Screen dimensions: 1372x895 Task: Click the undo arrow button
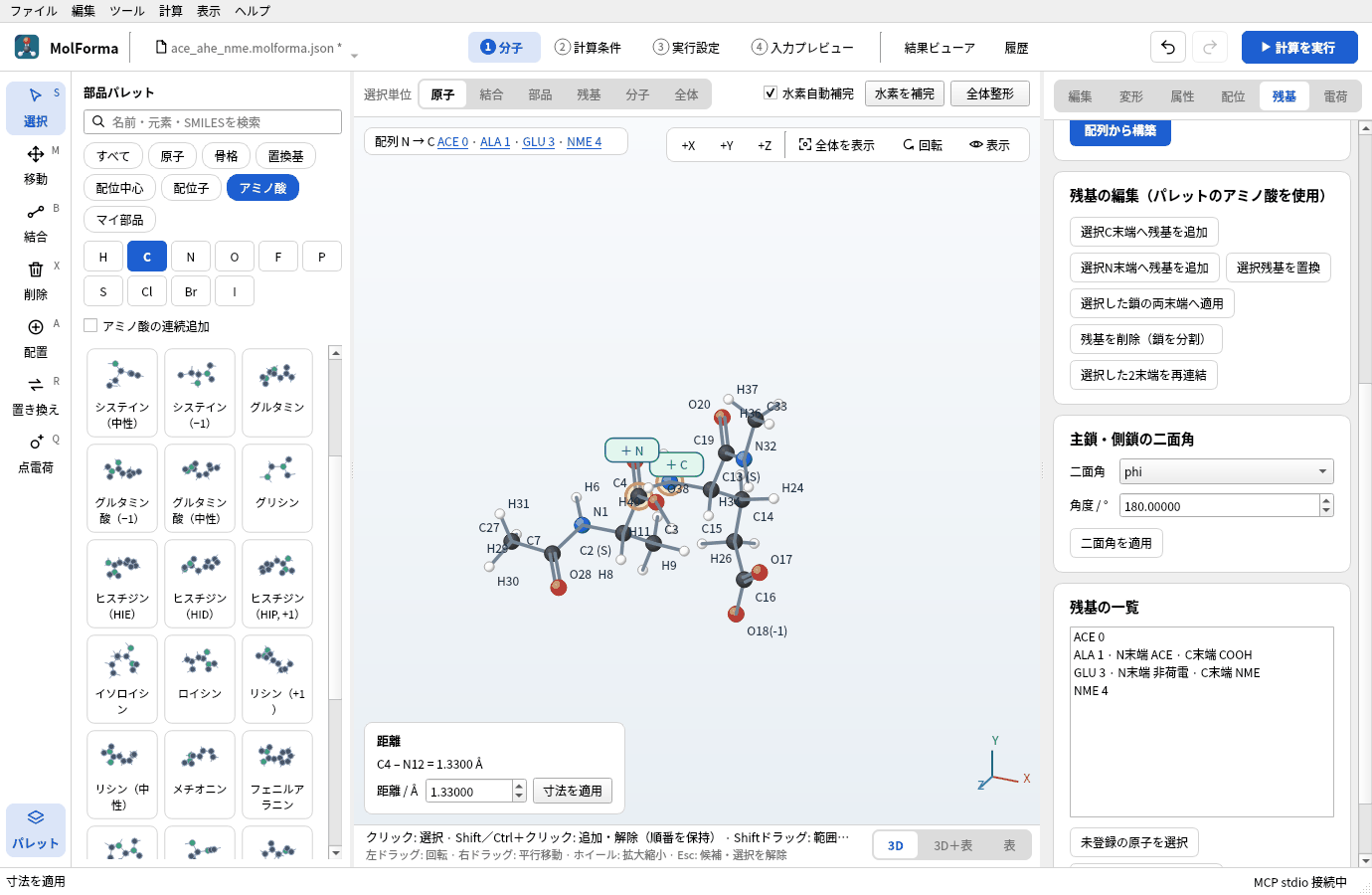point(1168,47)
